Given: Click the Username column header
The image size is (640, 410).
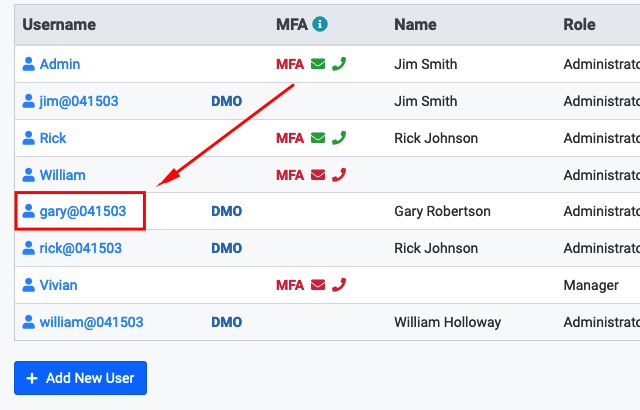Looking at the screenshot, I should (59, 24).
